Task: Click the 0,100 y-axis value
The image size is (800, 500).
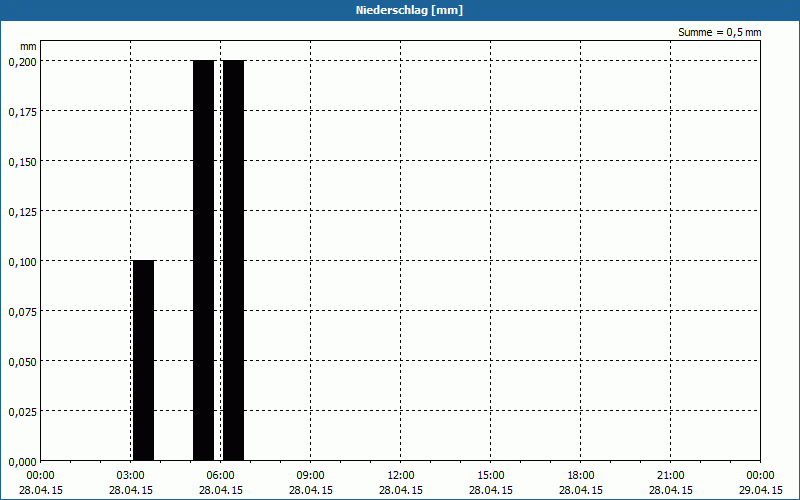Action: tap(22, 262)
